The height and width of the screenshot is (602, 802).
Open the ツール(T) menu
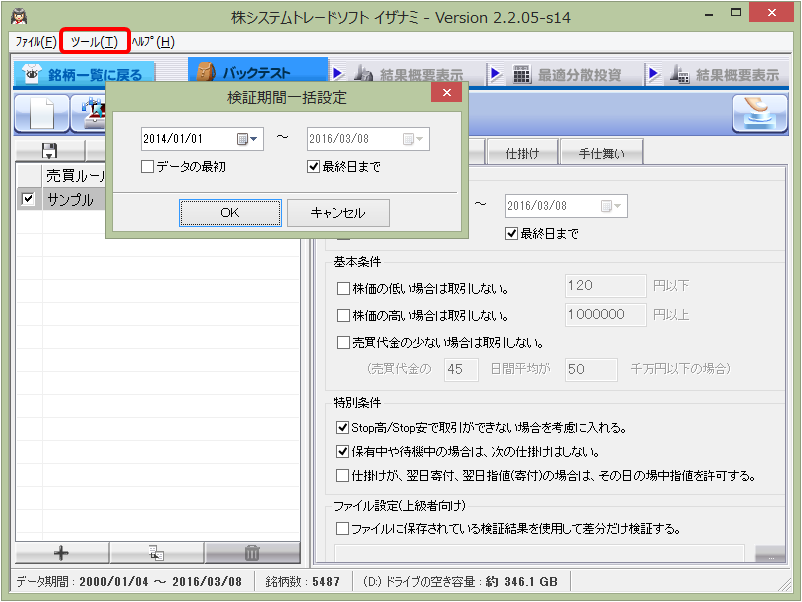click(x=94, y=41)
